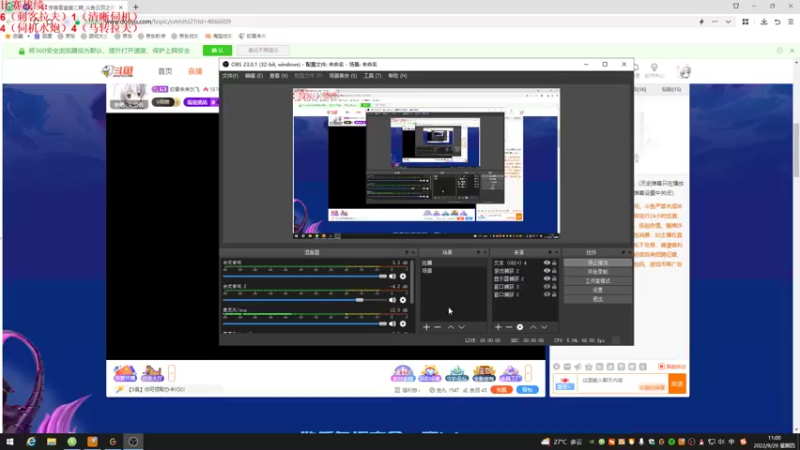This screenshot has height=450, width=800.
Task: Open the 编辑(E) menu in OBS
Action: click(254, 76)
